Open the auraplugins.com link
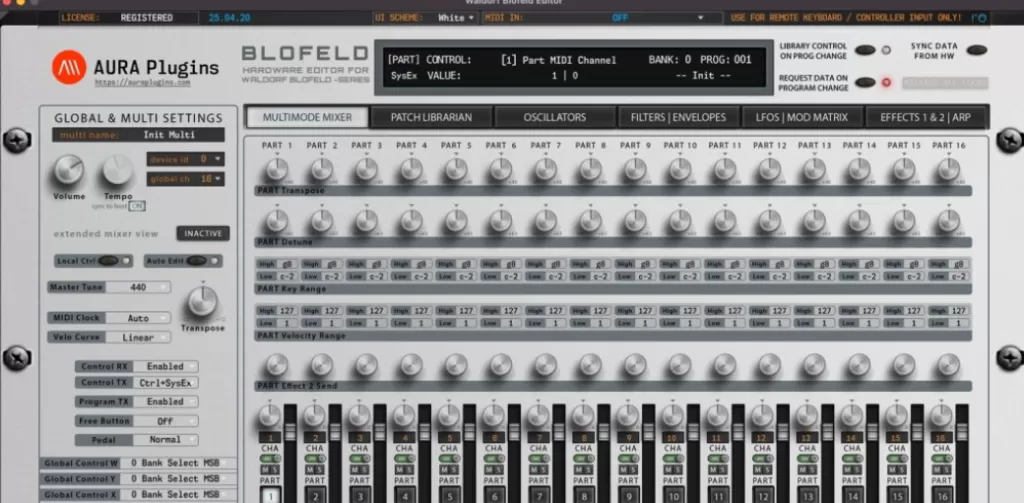The width and height of the screenshot is (1024, 503). (143, 83)
